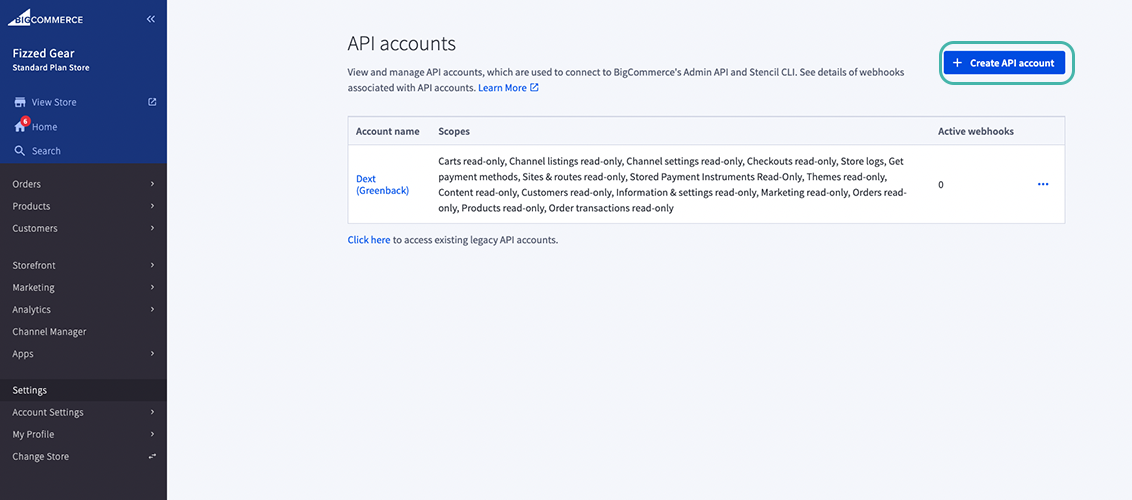Viewport: 1132px width, 500px height.
Task: Click the View Store storefront icon
Action: point(19,102)
